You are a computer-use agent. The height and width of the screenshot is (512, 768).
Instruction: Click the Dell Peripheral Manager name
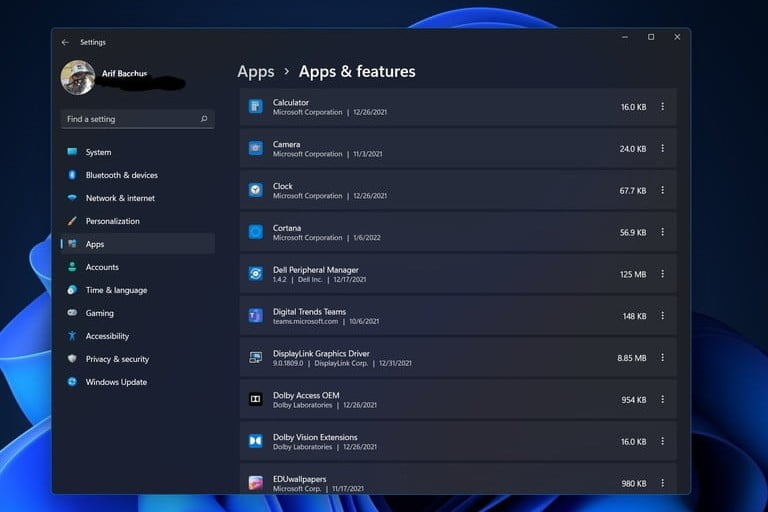click(315, 269)
